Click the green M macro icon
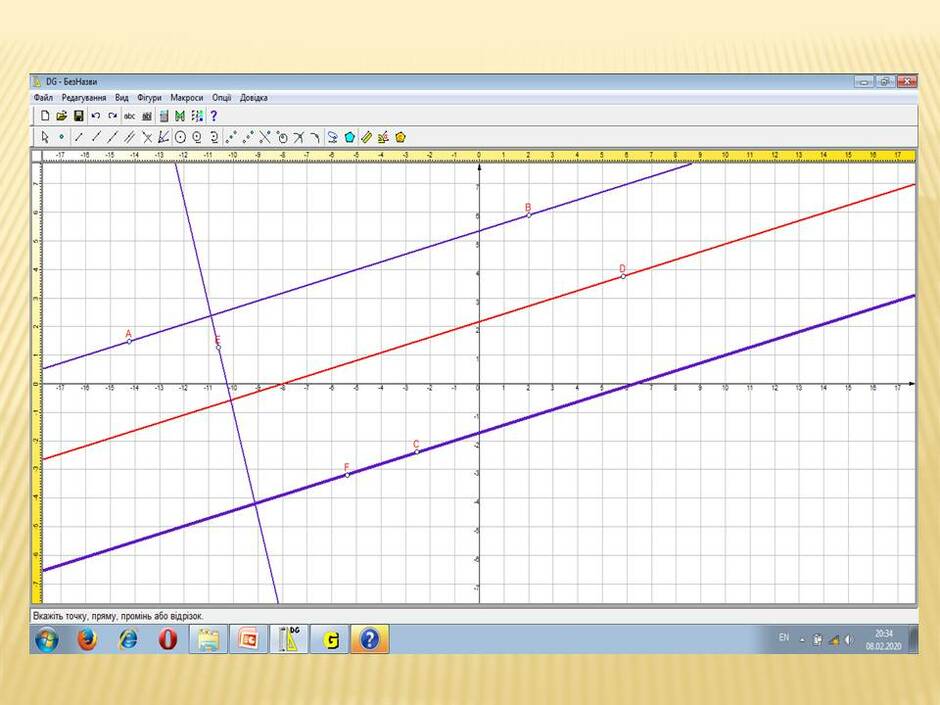 click(180, 116)
